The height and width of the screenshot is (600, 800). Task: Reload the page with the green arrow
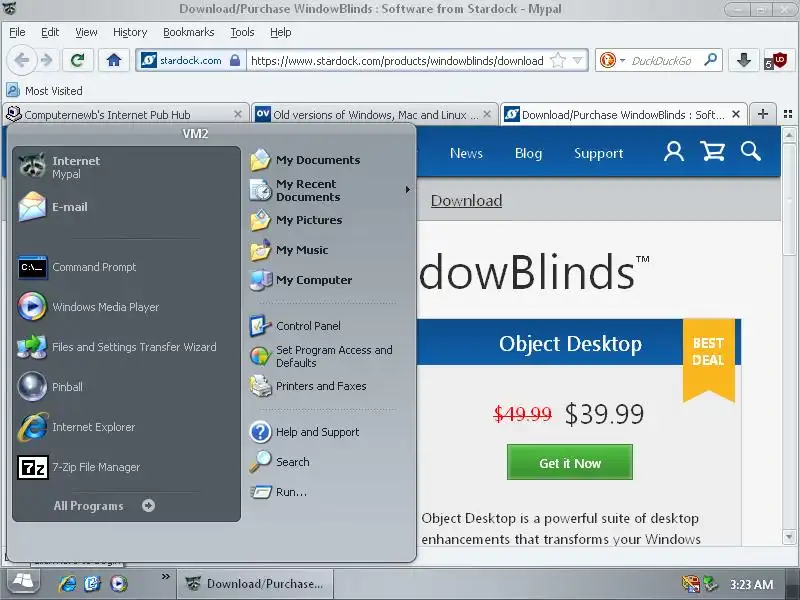(x=77, y=60)
